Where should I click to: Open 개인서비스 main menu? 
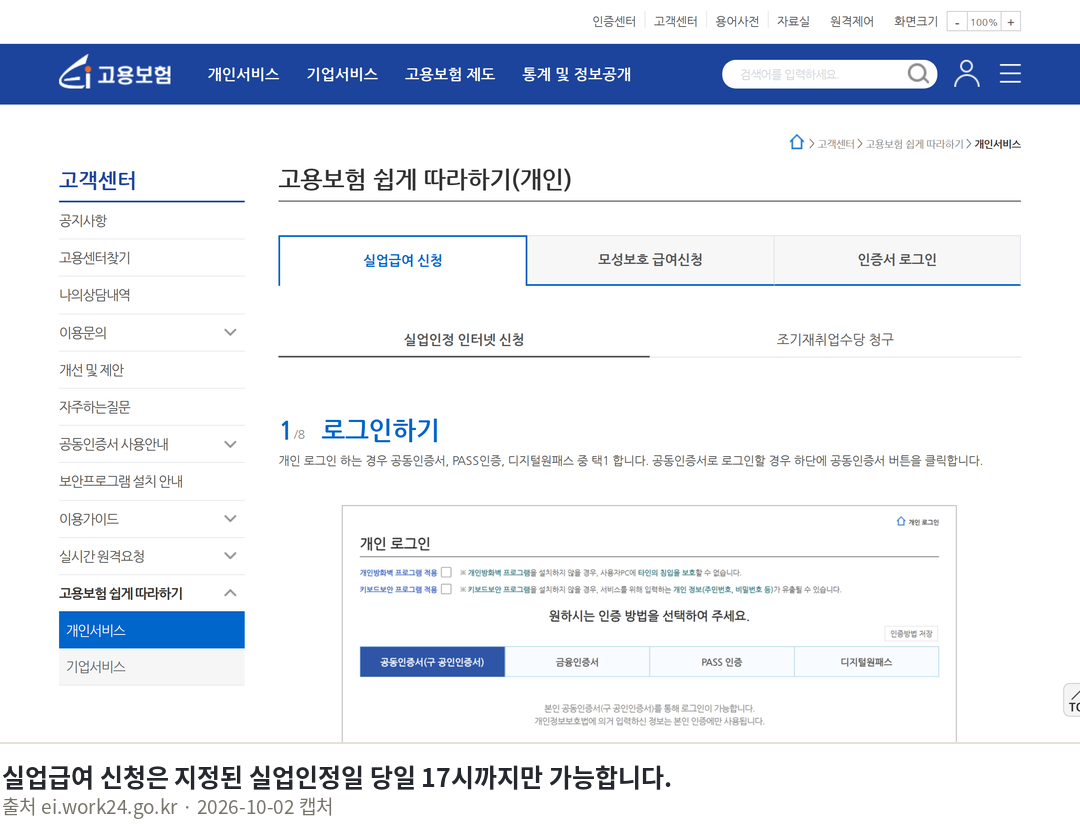point(243,74)
